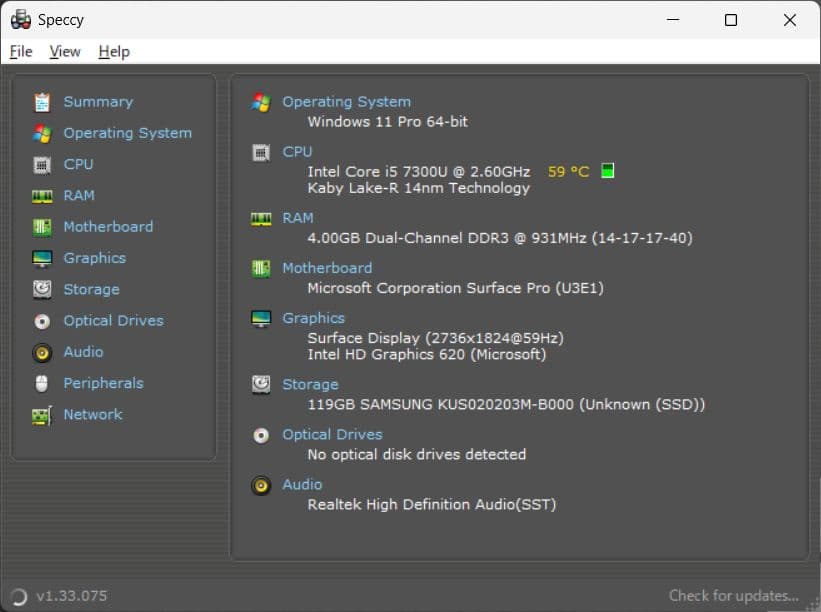Minimize the Speccy window
This screenshot has height=612, width=821.
click(x=673, y=20)
